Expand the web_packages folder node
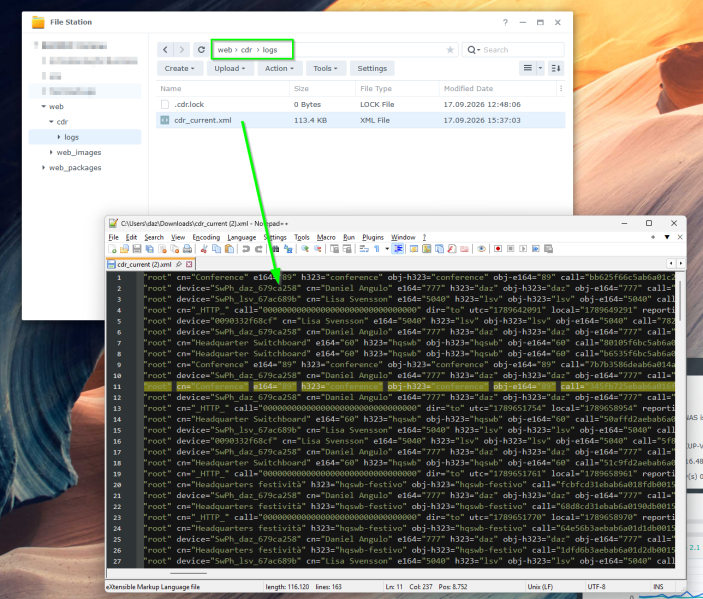The height and width of the screenshot is (599, 703). pyautogui.click(x=43, y=168)
